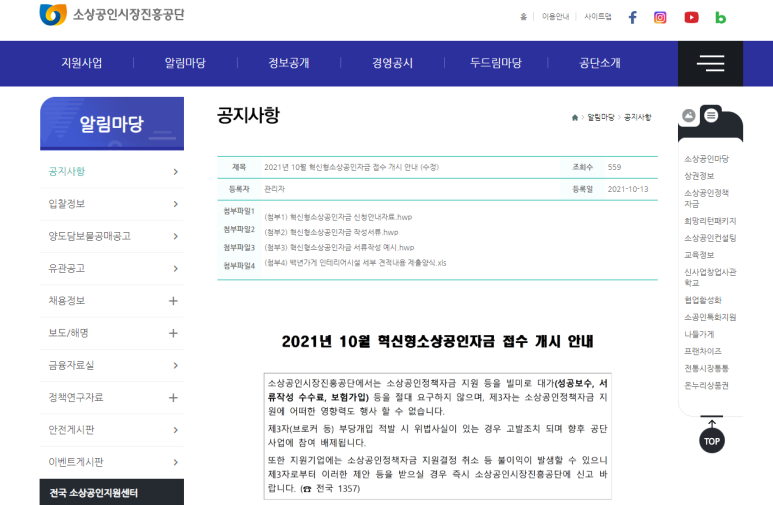The image size is (773, 505).
Task: Click chevron next to 이벤트게시판
Action: click(x=176, y=462)
